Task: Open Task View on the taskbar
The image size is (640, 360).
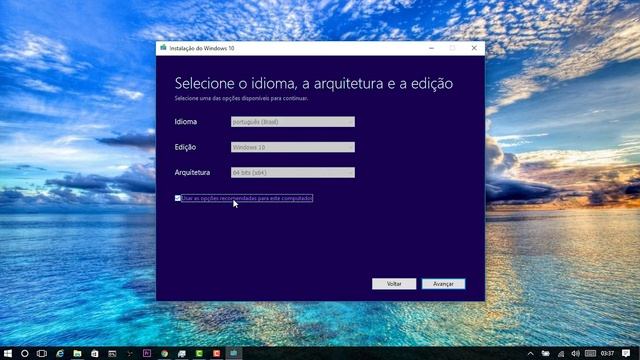Action: pos(42,353)
